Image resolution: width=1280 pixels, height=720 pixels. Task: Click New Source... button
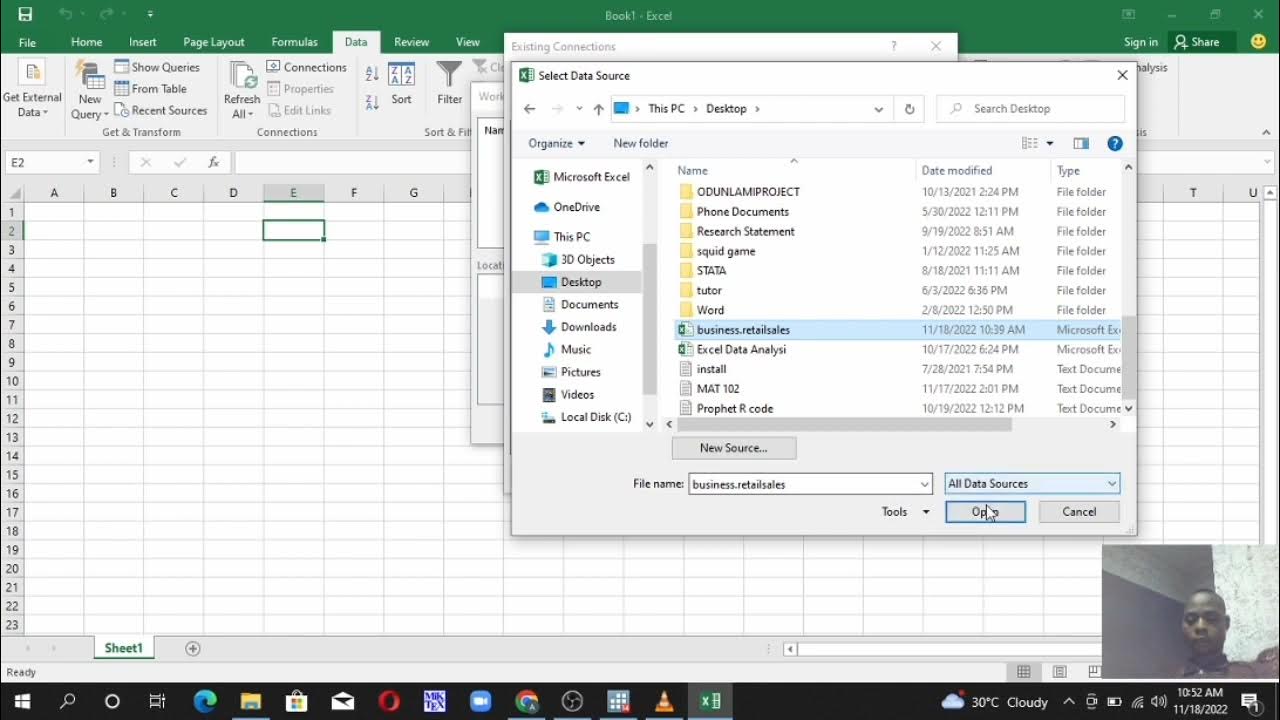(734, 448)
